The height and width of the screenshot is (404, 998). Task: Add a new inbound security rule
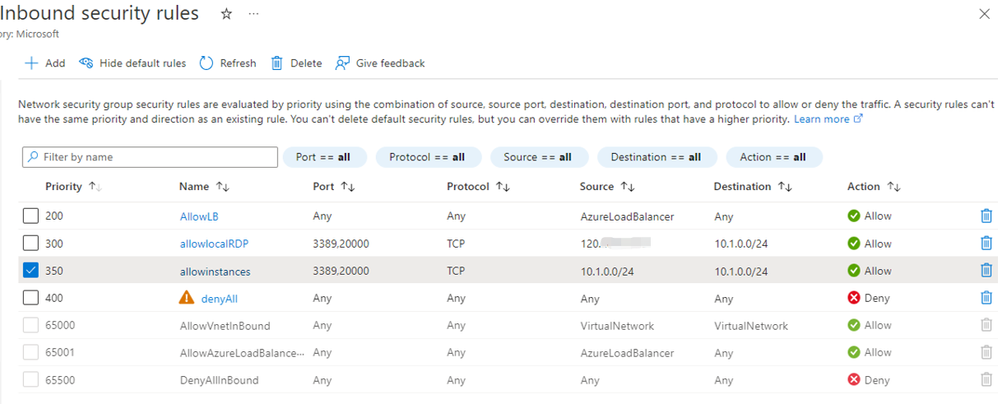[x=45, y=63]
